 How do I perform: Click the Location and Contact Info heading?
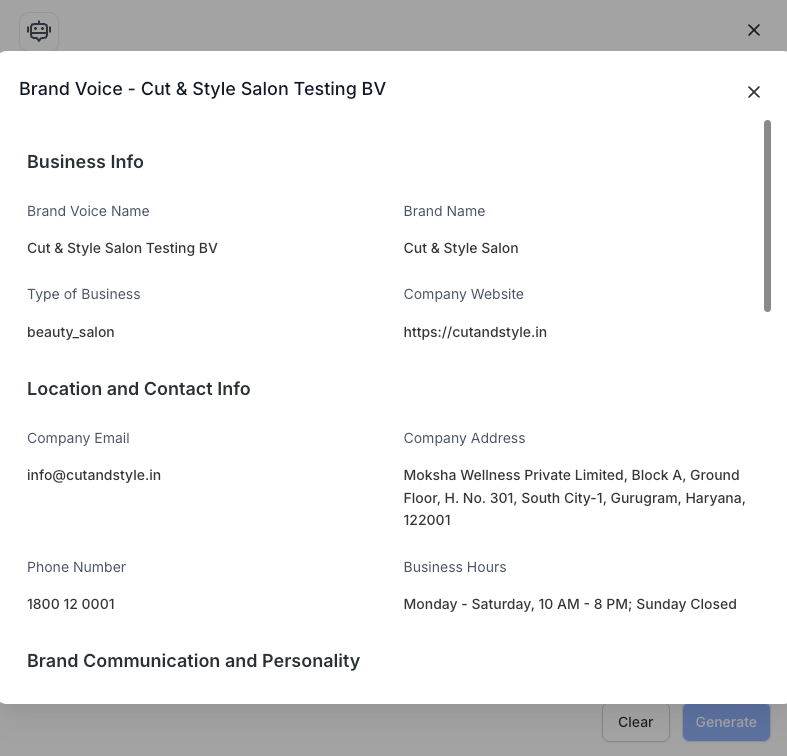tap(139, 389)
